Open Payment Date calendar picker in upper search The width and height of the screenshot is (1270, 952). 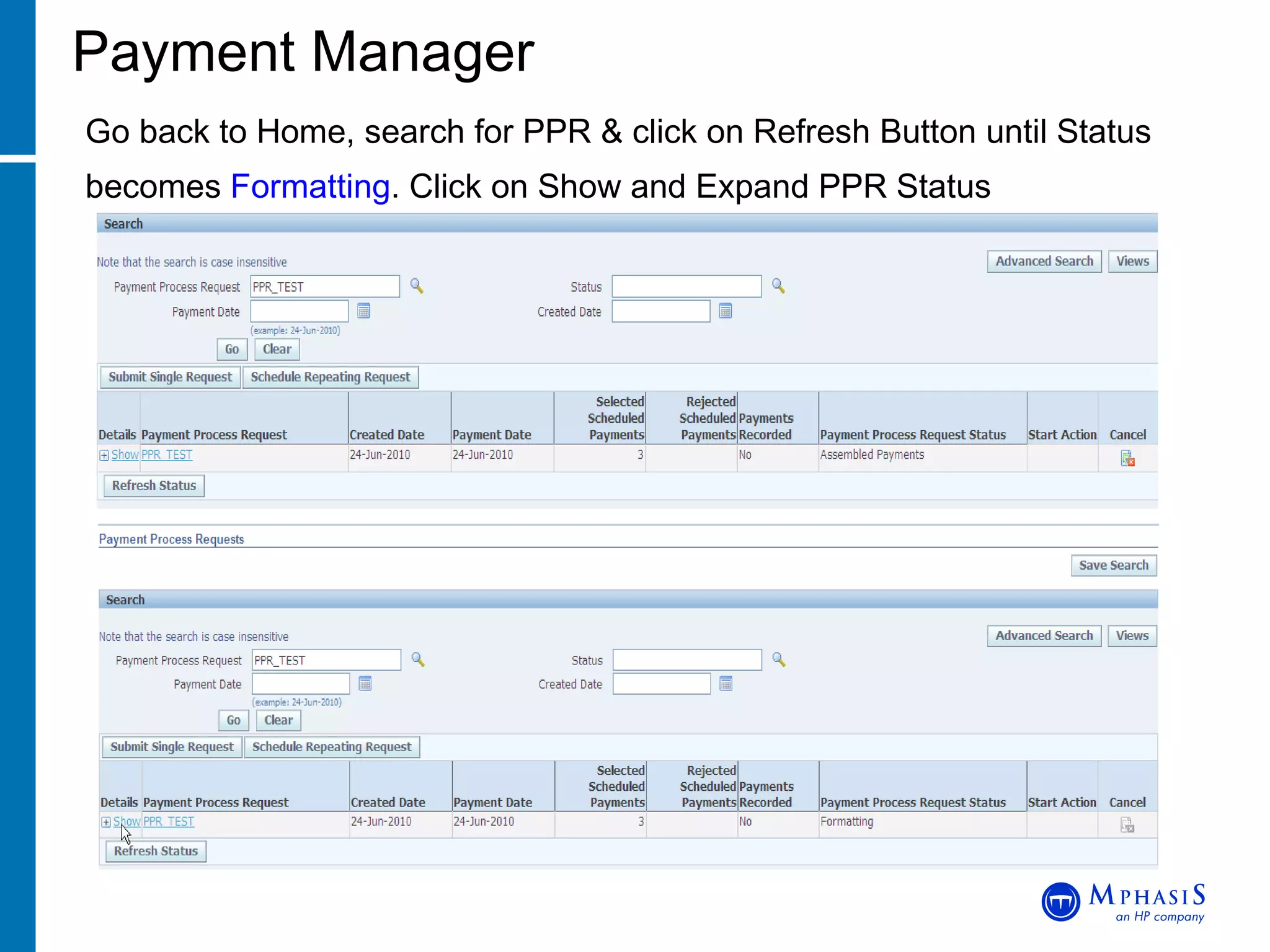click(x=364, y=311)
